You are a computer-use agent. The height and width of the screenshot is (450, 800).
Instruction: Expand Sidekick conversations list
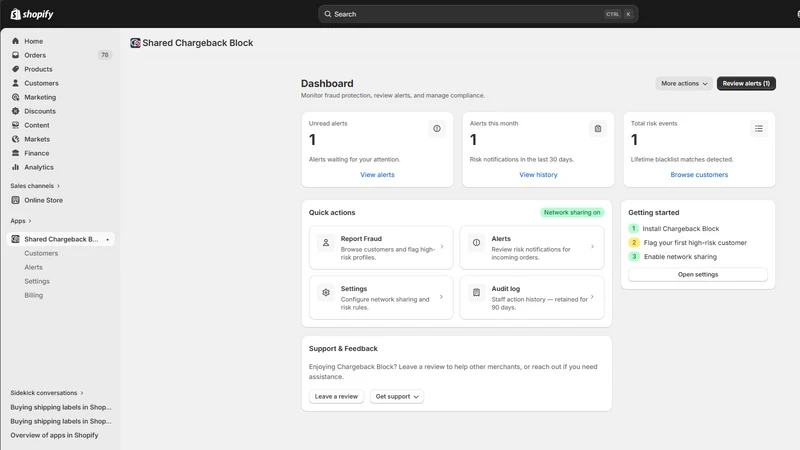click(46, 393)
